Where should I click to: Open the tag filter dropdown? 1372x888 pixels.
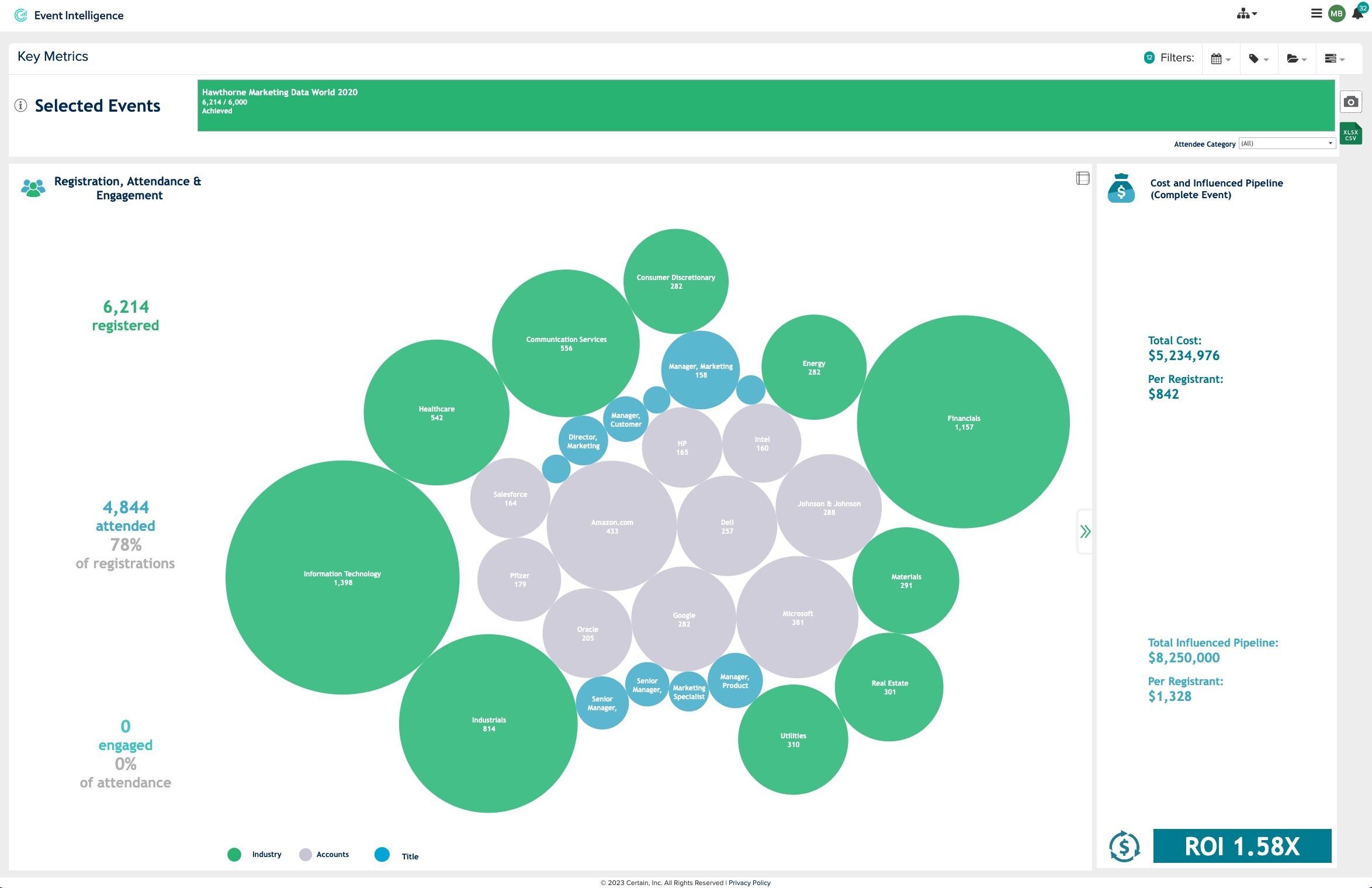[1258, 58]
